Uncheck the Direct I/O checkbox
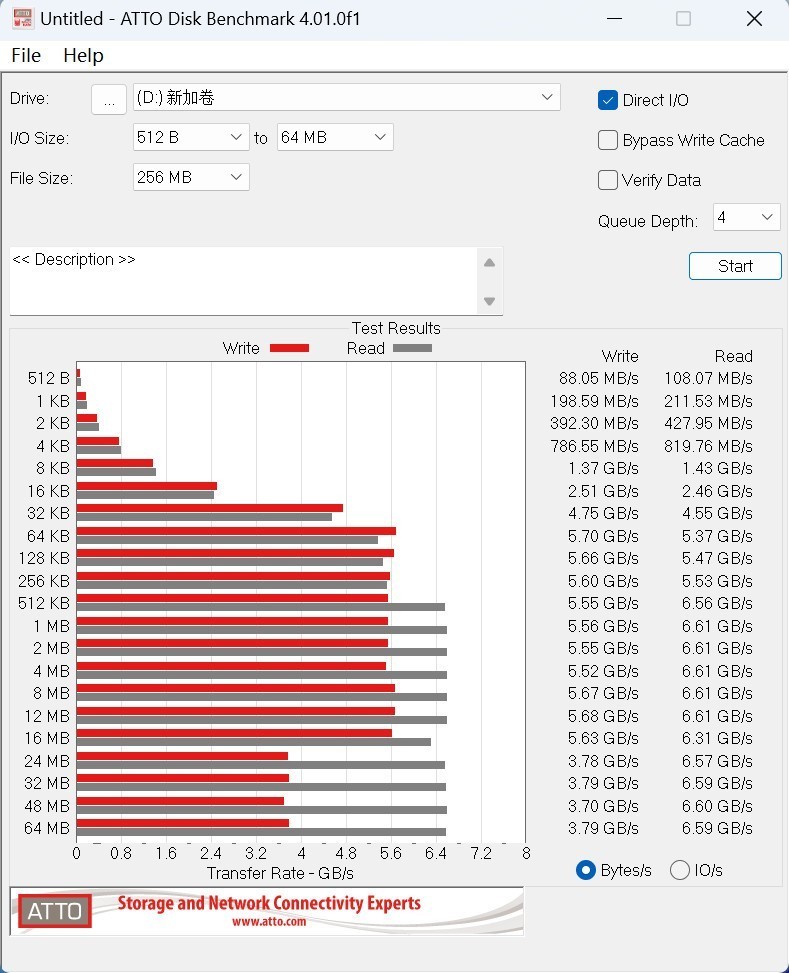The image size is (789, 973). (608, 100)
